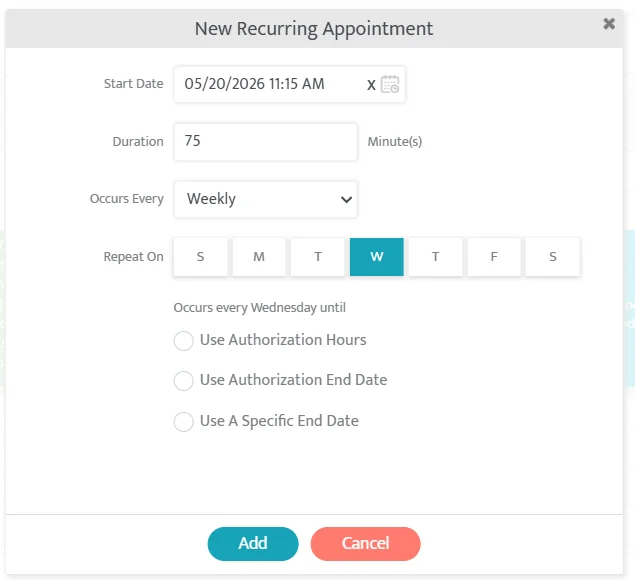Open the calendar picker icon in Start Date
Image resolution: width=635 pixels, height=580 pixels.
390,84
